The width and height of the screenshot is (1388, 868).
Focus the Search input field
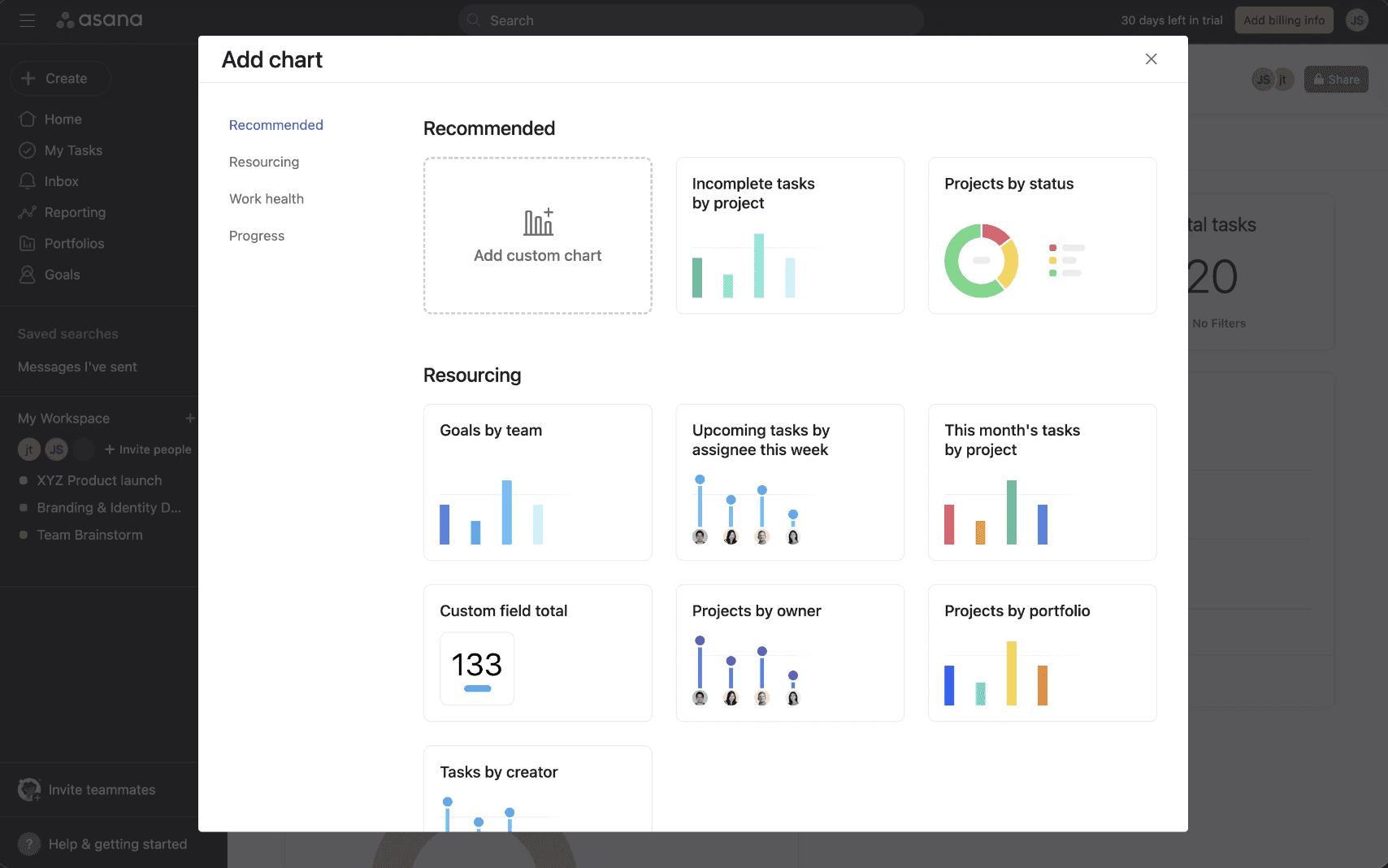tap(691, 20)
